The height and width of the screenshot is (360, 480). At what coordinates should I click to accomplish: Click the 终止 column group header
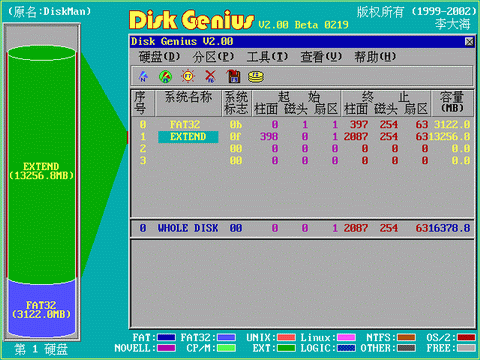[386, 97]
